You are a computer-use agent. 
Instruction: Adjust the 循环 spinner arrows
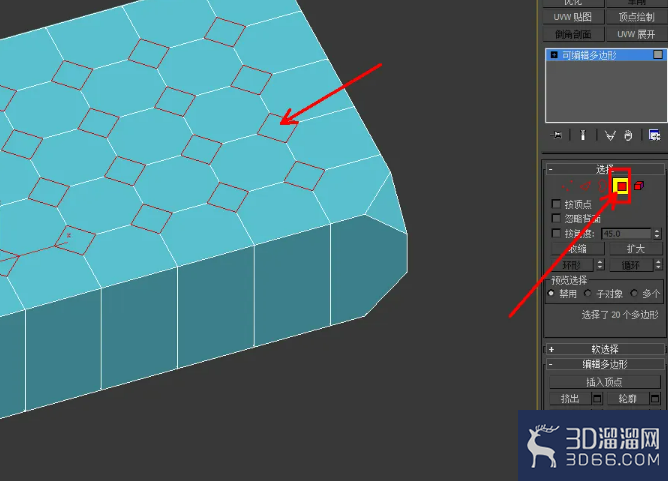tap(658, 265)
